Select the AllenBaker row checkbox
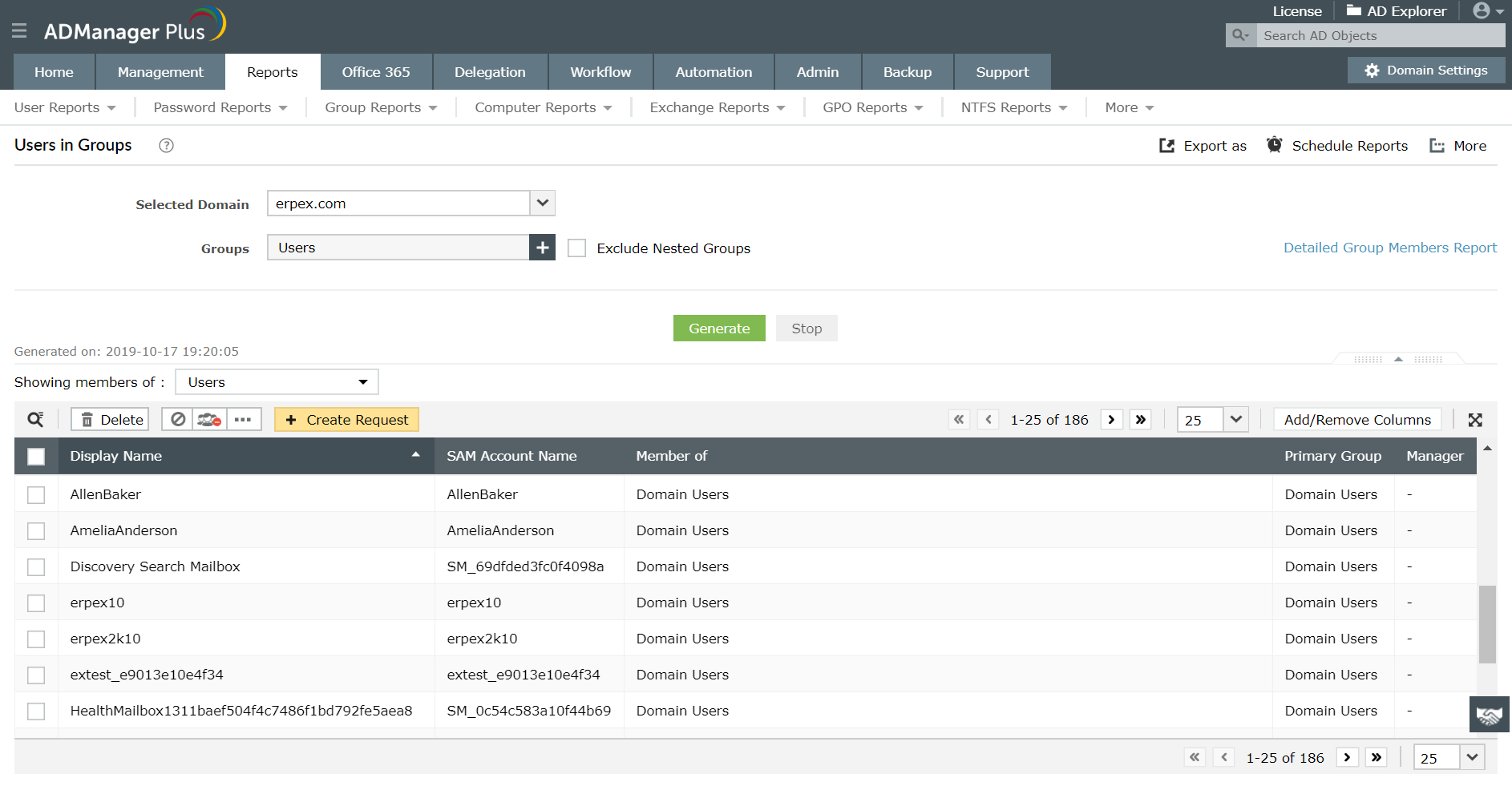 36,495
